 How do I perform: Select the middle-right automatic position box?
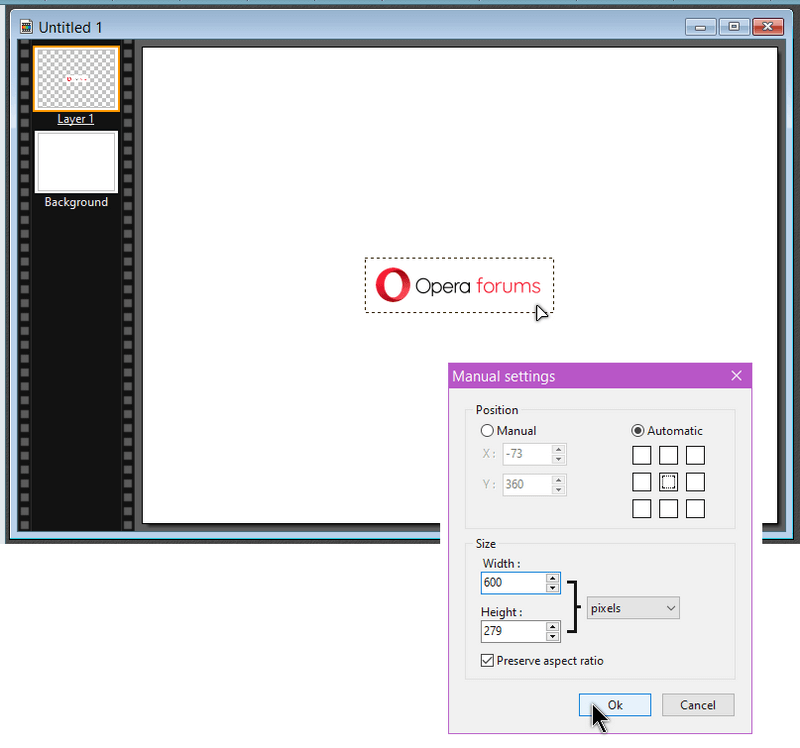[695, 482]
